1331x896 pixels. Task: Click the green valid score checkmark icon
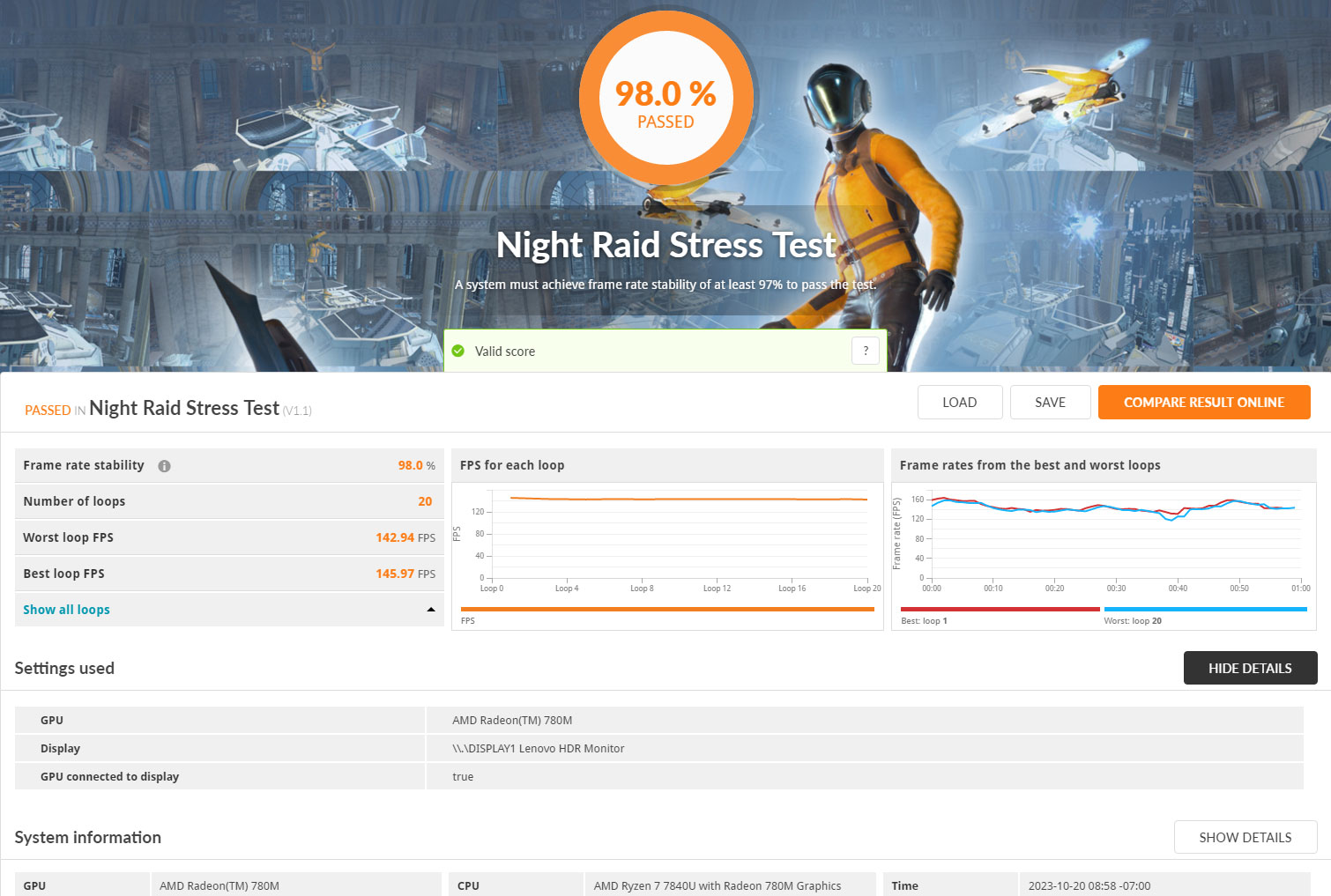[x=458, y=351]
